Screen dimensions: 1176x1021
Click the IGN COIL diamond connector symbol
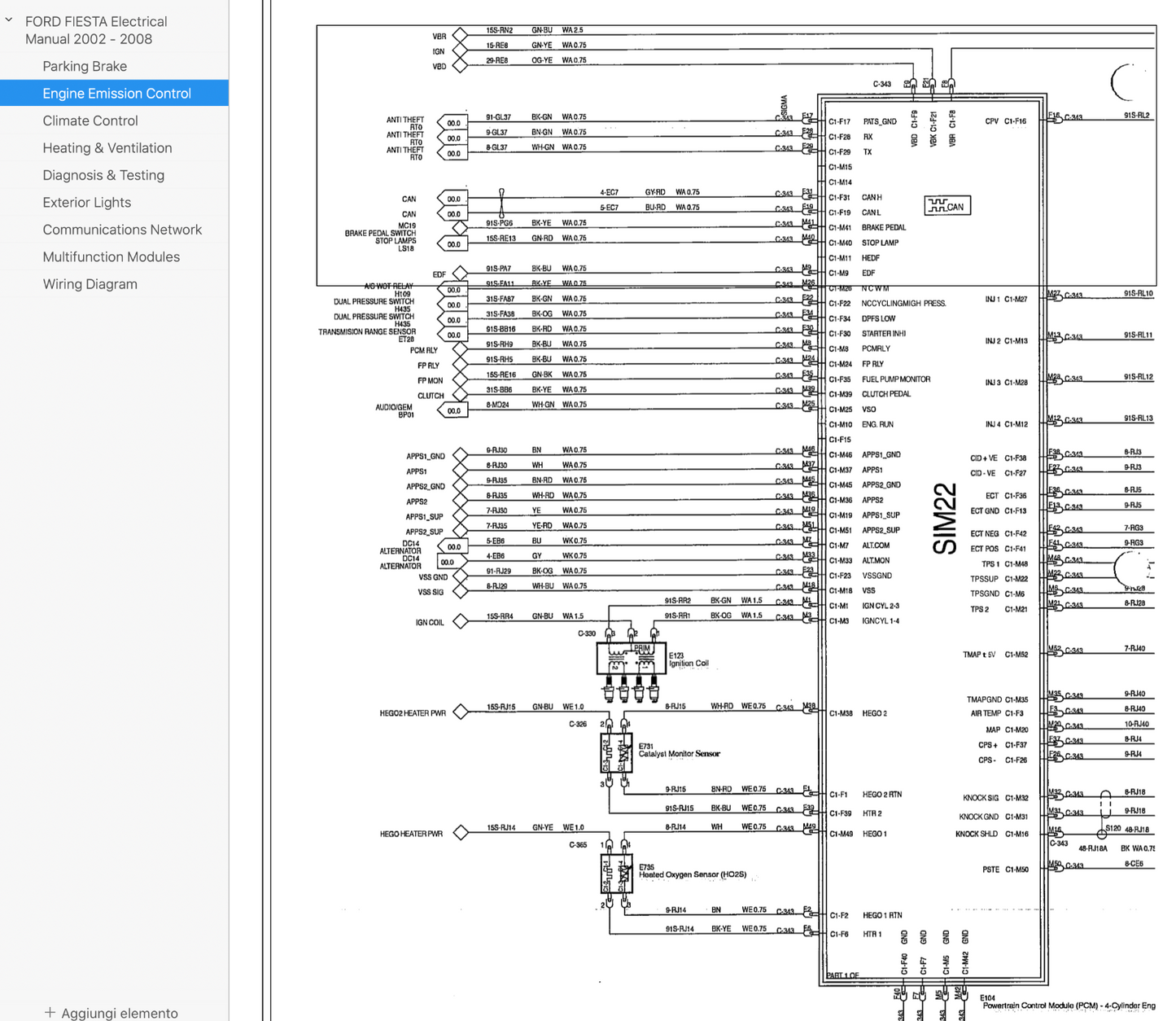pos(461,621)
